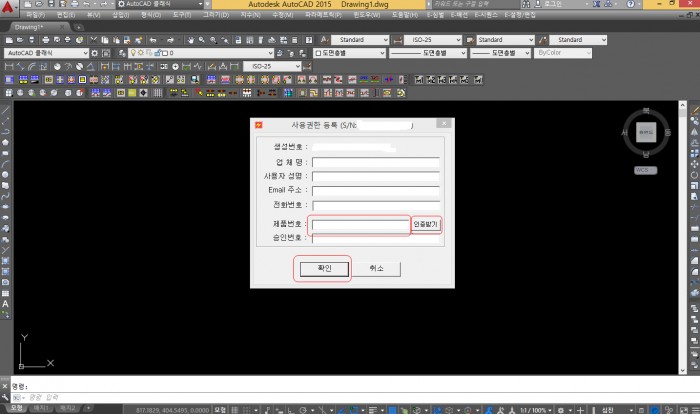
Task: Toggle the grid display in the status bar
Action: pos(235,410)
